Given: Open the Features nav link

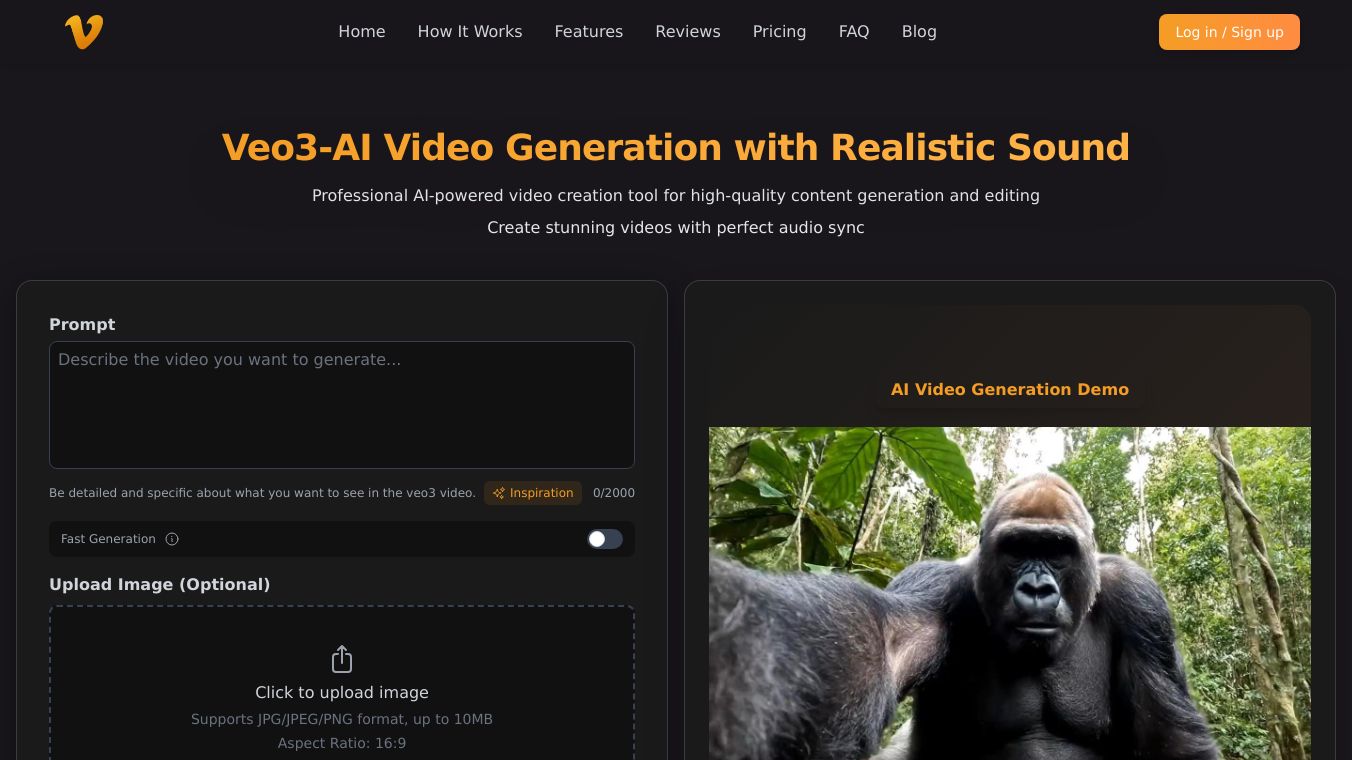Looking at the screenshot, I should pos(589,32).
